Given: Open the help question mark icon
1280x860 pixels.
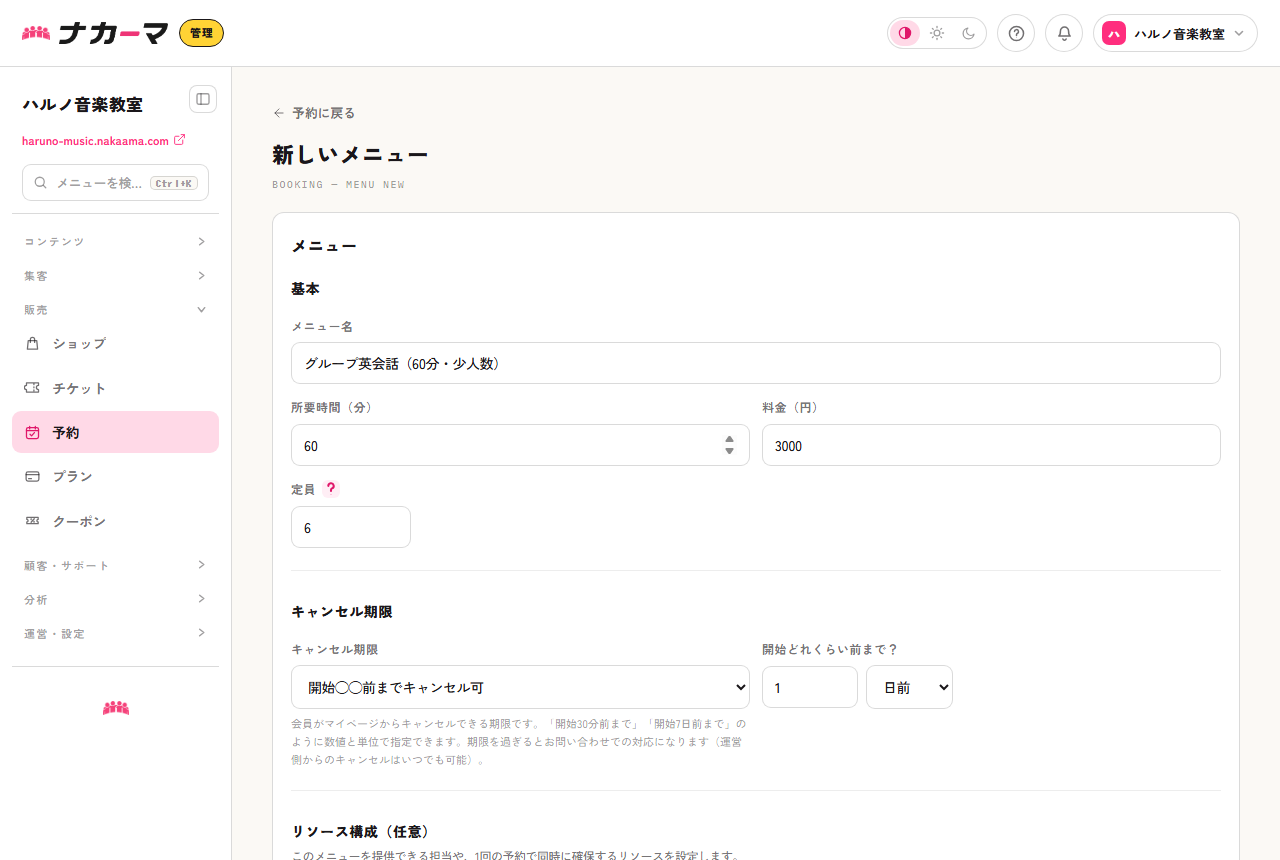Looking at the screenshot, I should click(1016, 33).
